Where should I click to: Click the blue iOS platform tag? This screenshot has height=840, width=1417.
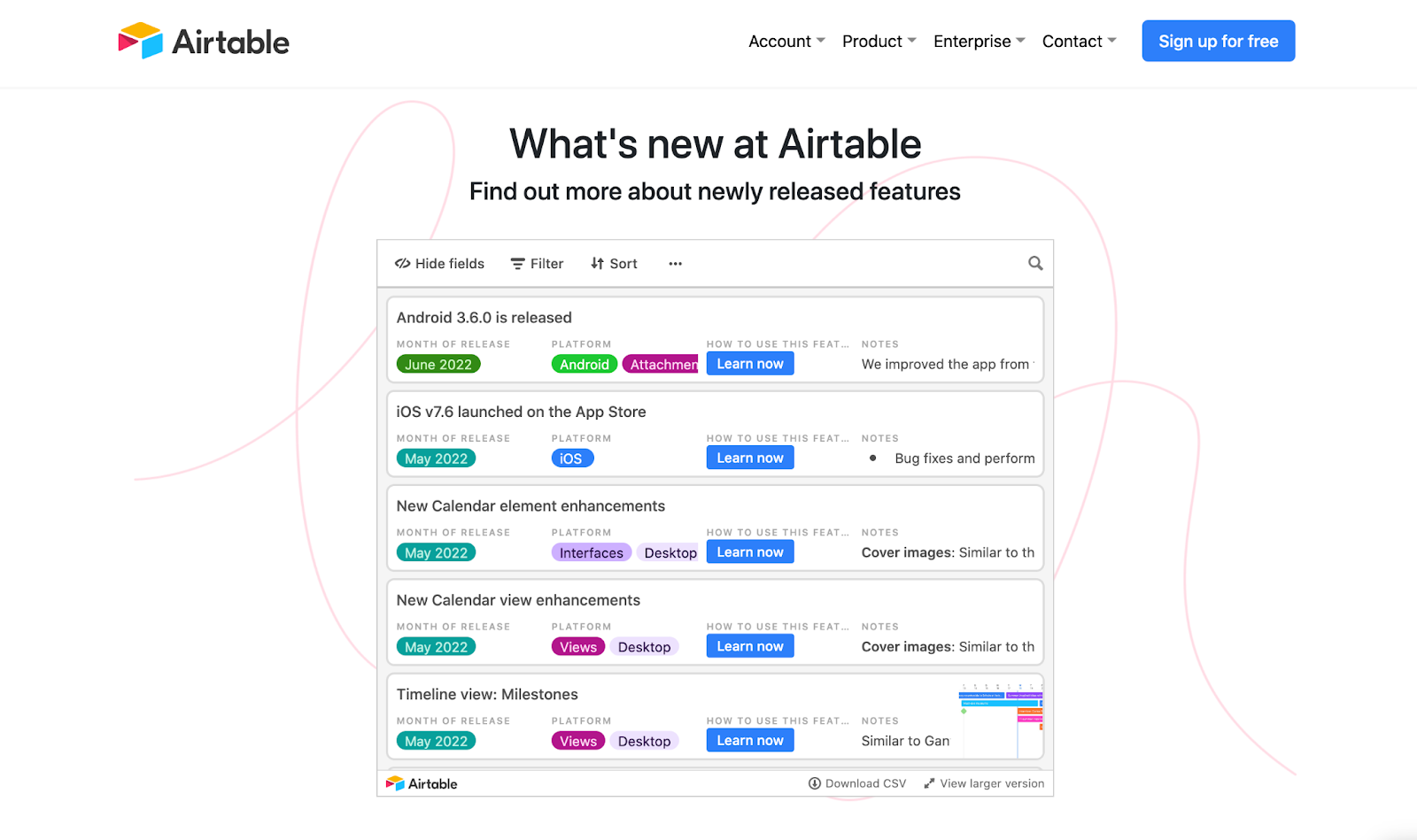(x=572, y=459)
